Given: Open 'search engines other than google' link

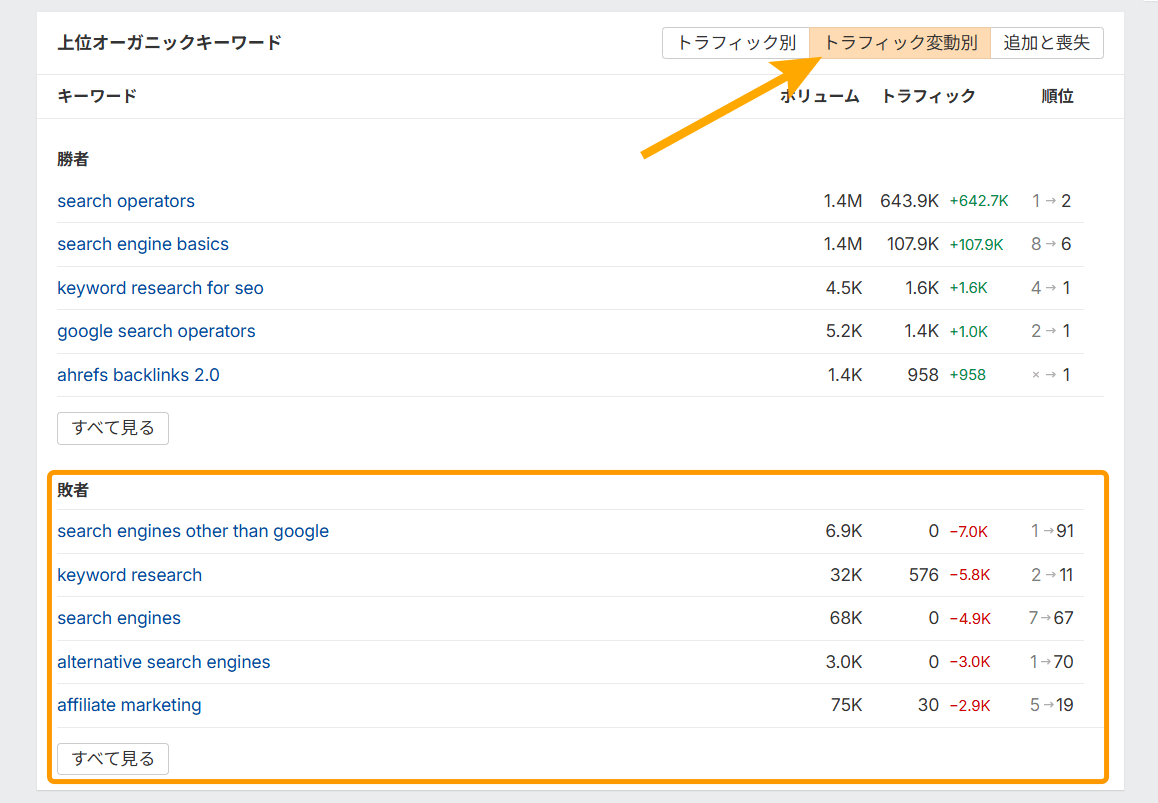Looking at the screenshot, I should pos(193,531).
